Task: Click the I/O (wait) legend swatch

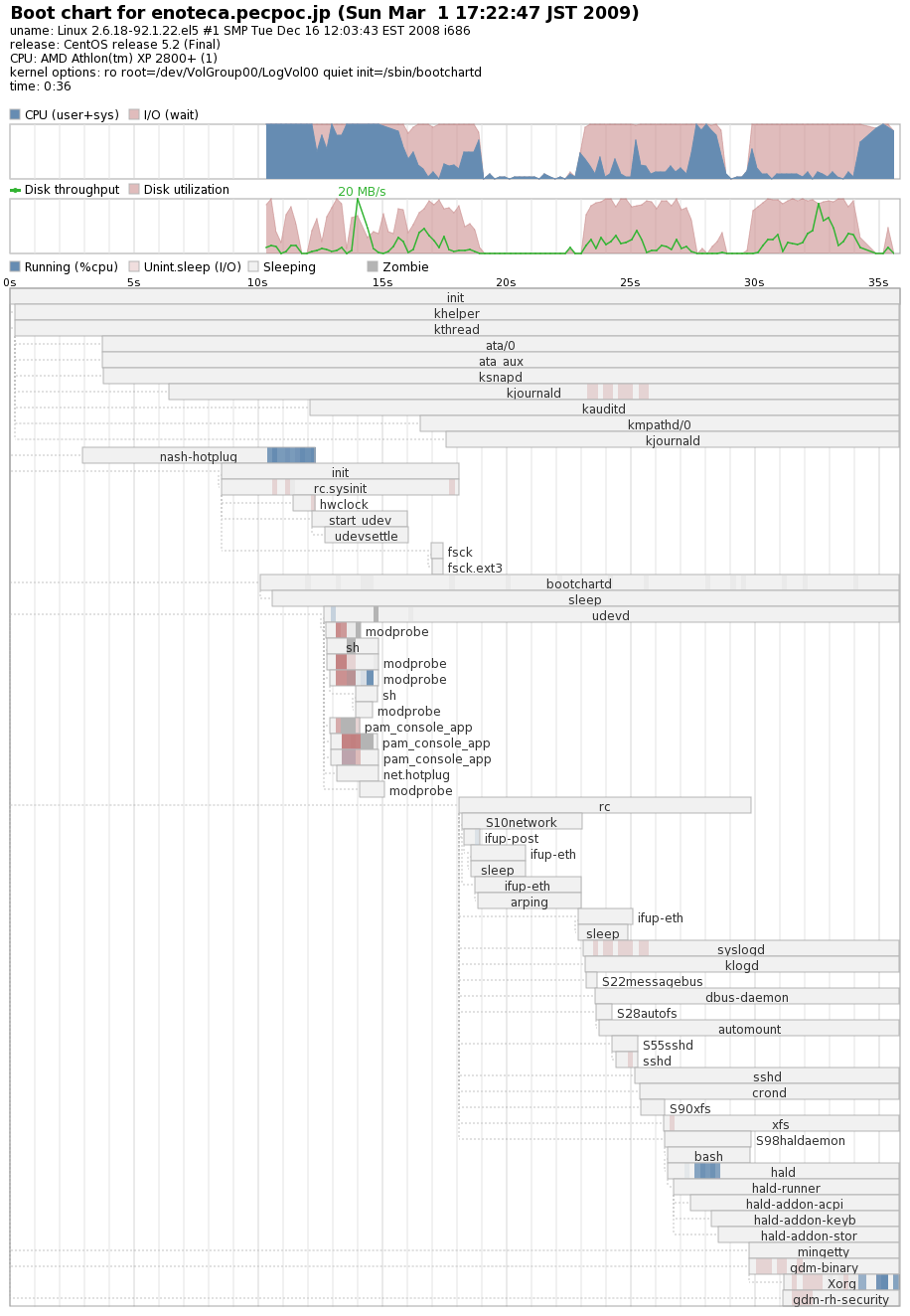Action: point(134,115)
